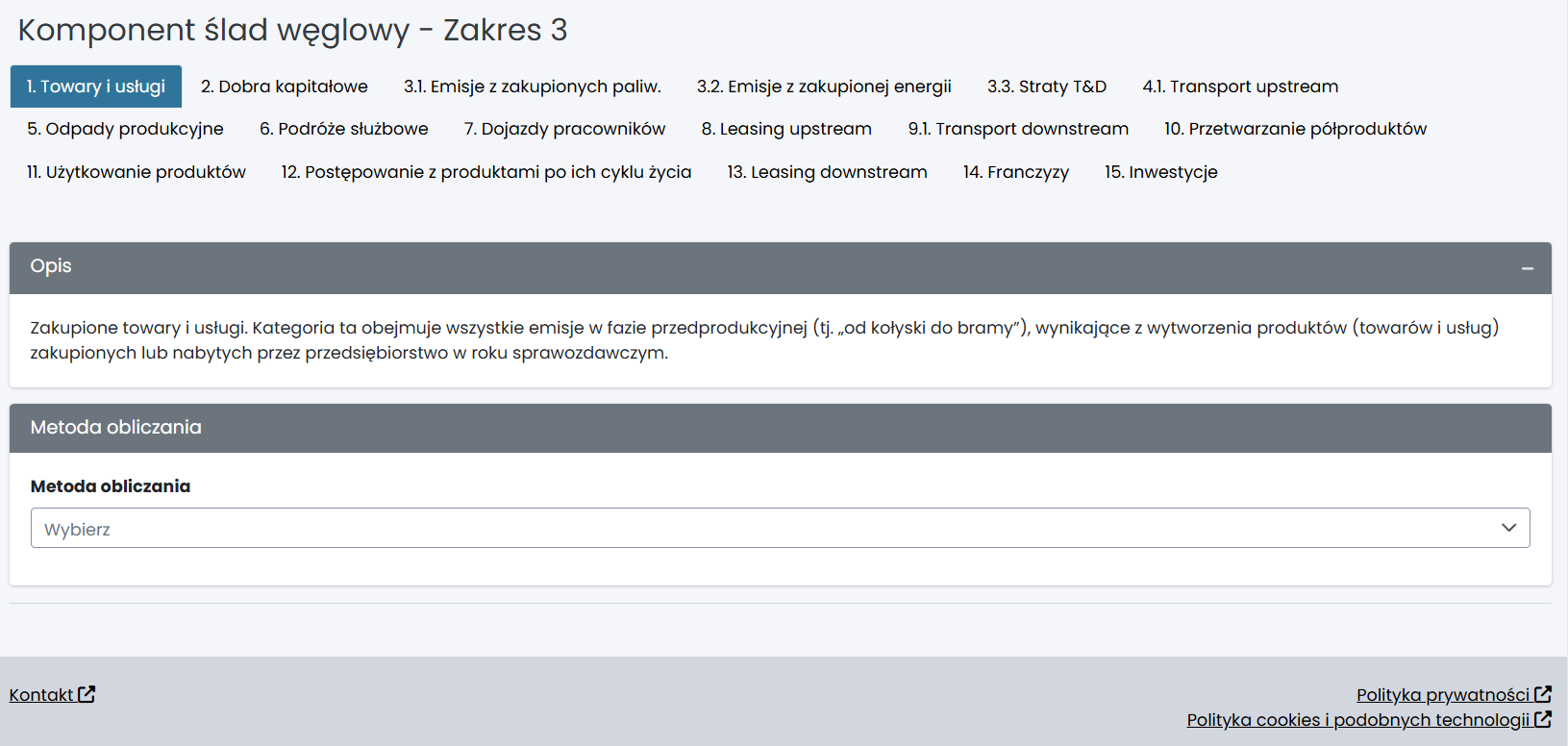Image resolution: width=1568 pixels, height=746 pixels.
Task: Switch to 2. Dobra kapitałowe tab
Action: (x=284, y=87)
